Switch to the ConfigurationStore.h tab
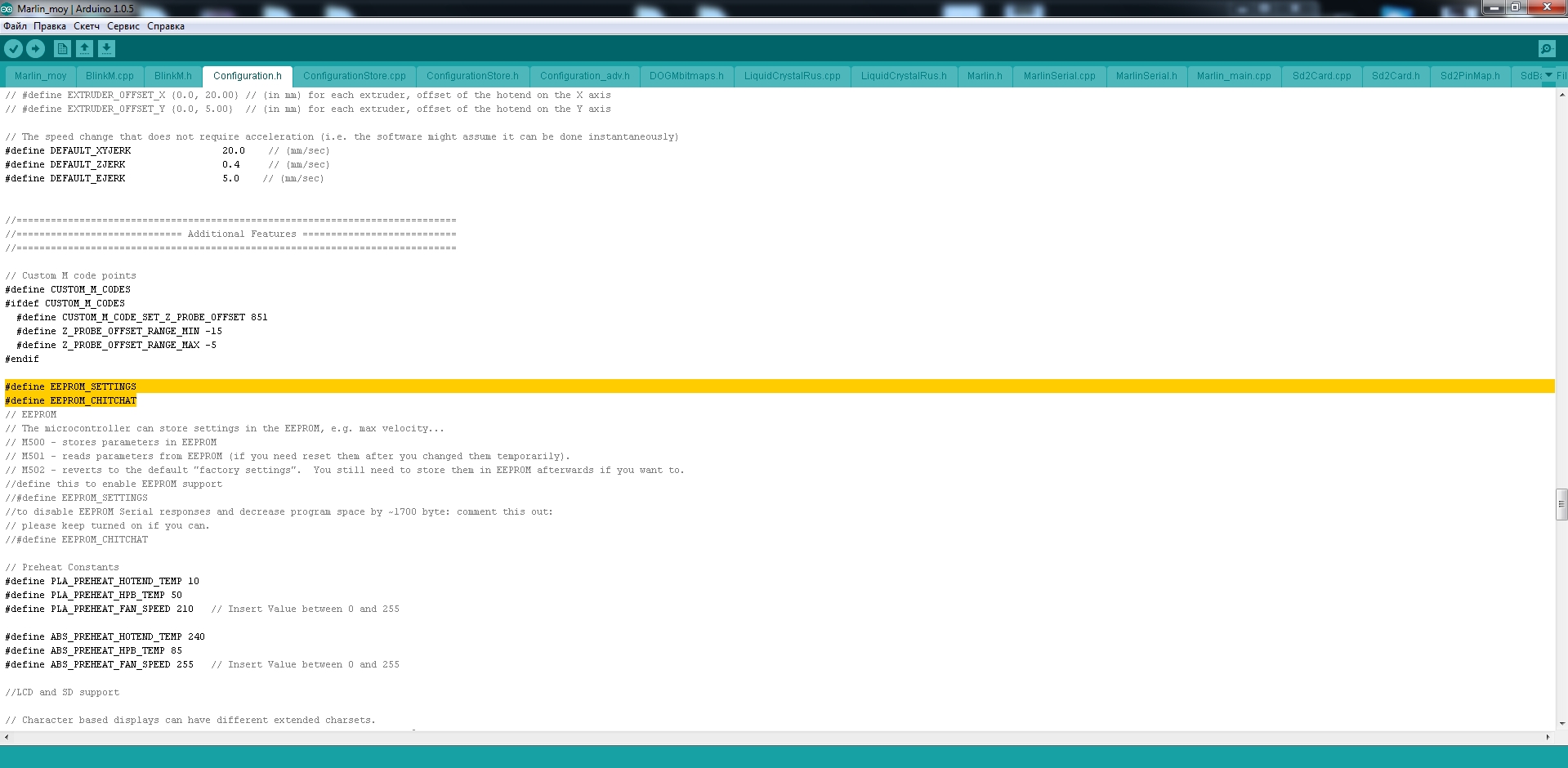Screen dimensions: 1568x768 click(x=472, y=76)
